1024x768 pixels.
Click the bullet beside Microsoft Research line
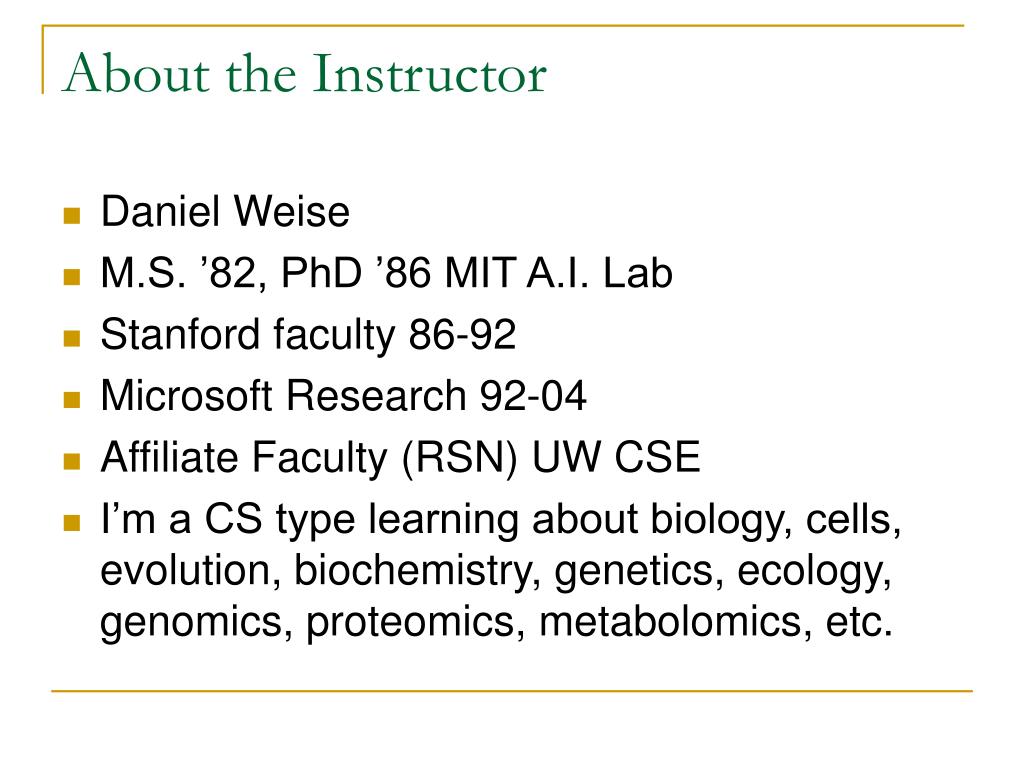[x=72, y=400]
